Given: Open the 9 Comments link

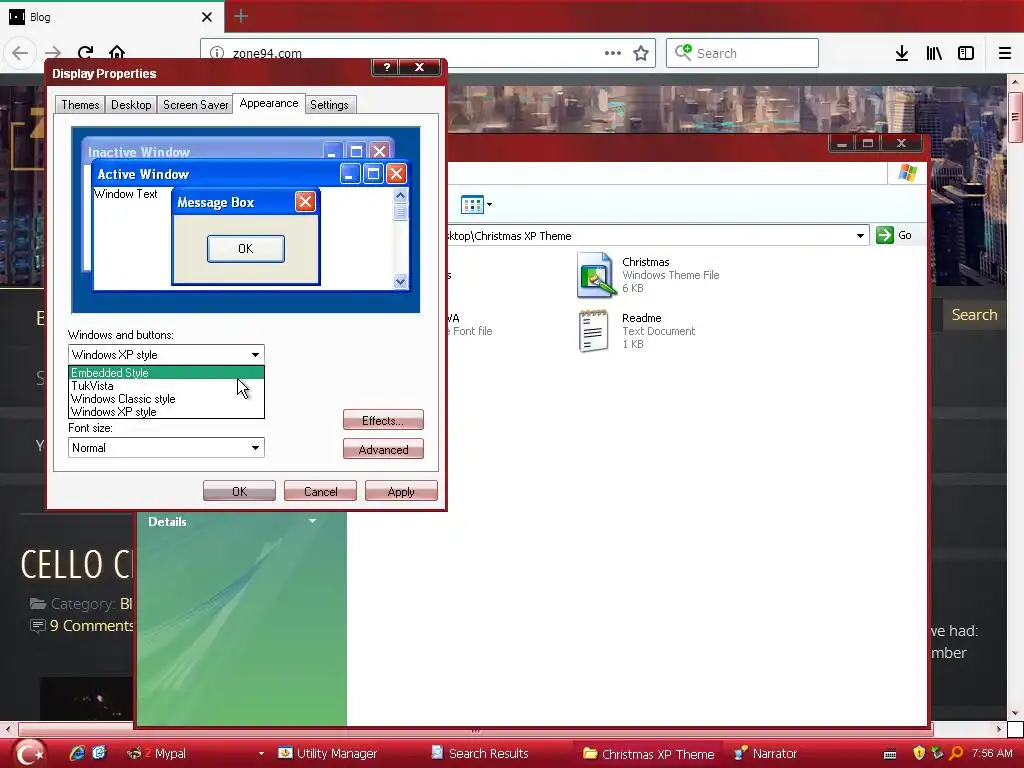Looking at the screenshot, I should tap(91, 626).
